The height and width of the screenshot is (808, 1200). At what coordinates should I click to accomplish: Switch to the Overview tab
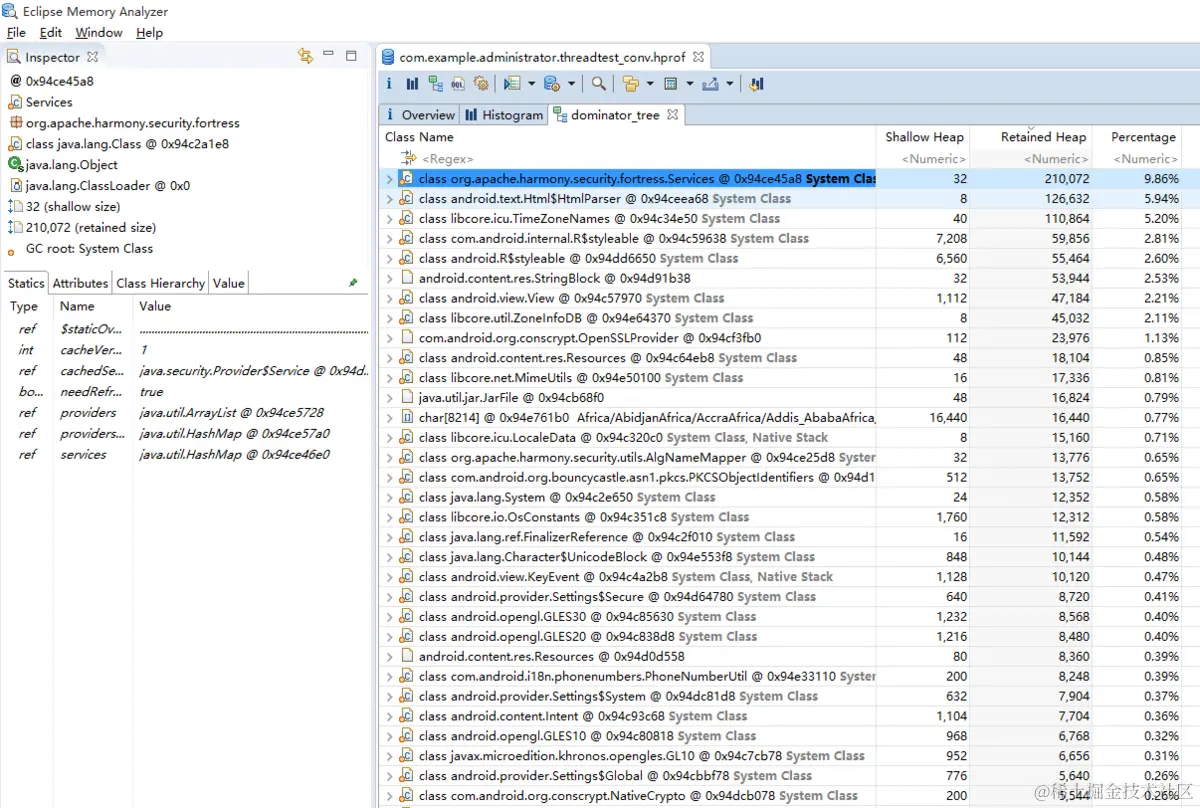coord(419,115)
